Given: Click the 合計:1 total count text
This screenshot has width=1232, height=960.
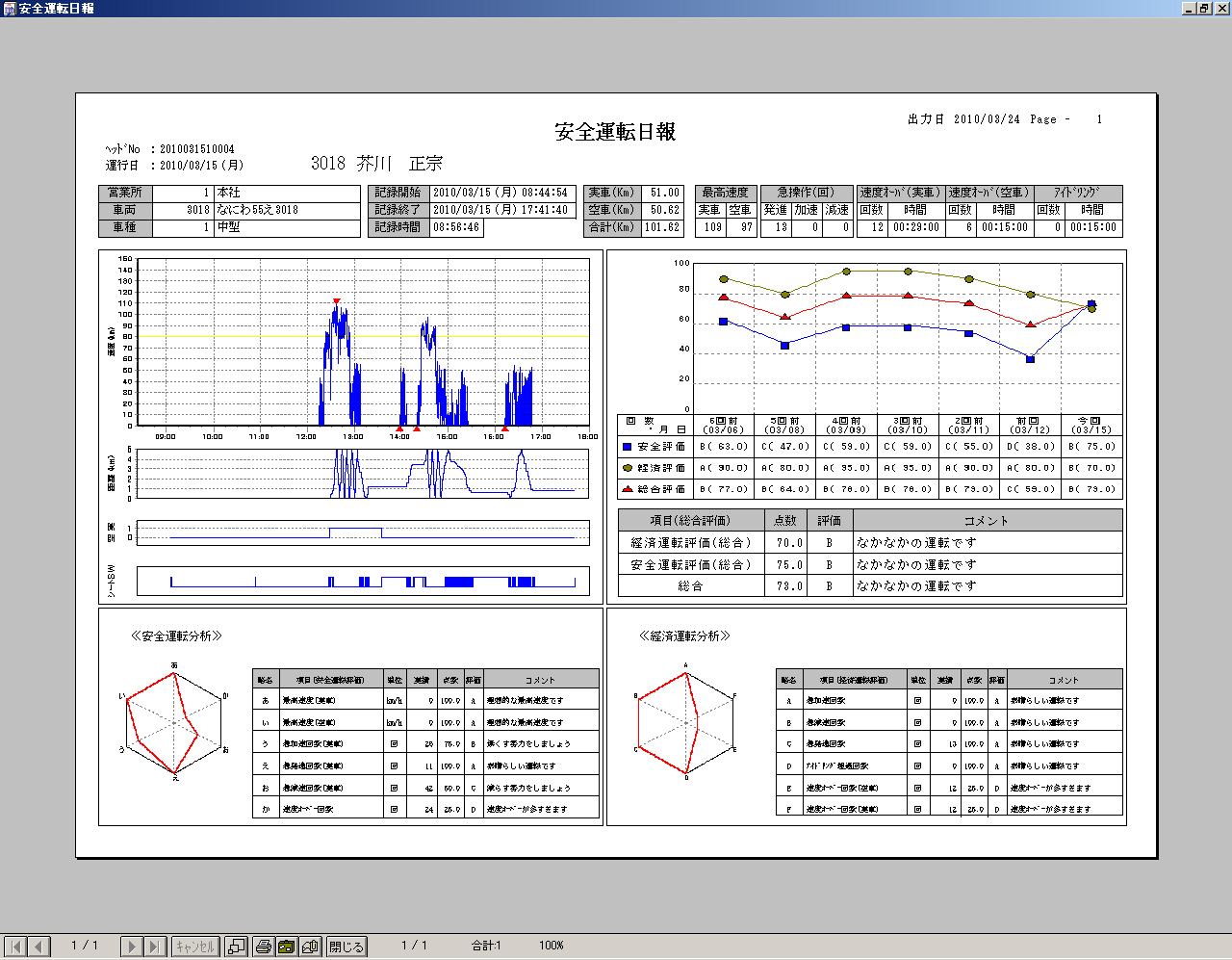Looking at the screenshot, I should [x=486, y=946].
